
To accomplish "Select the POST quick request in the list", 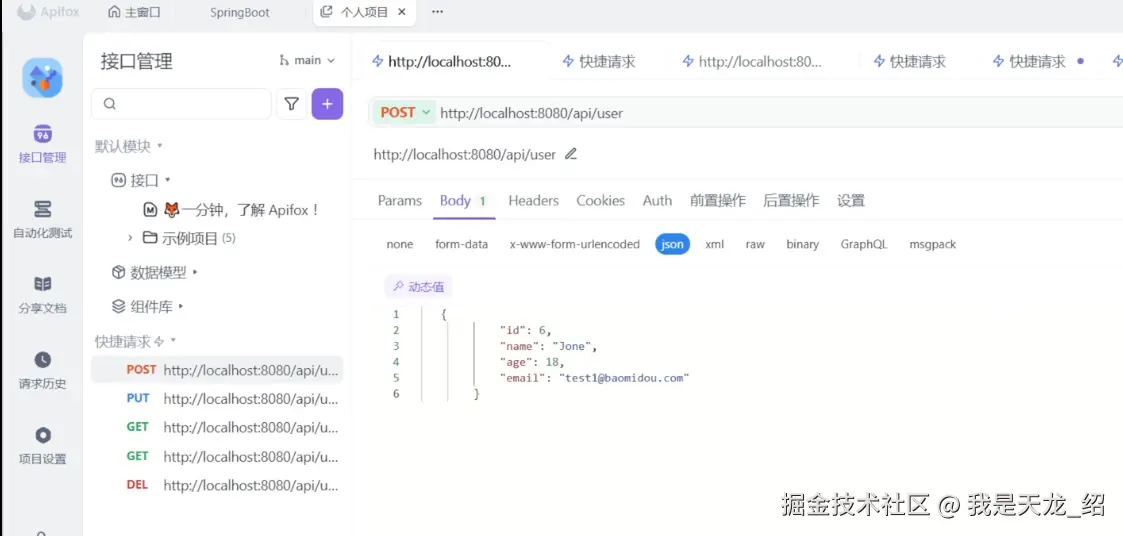I will pos(217,370).
